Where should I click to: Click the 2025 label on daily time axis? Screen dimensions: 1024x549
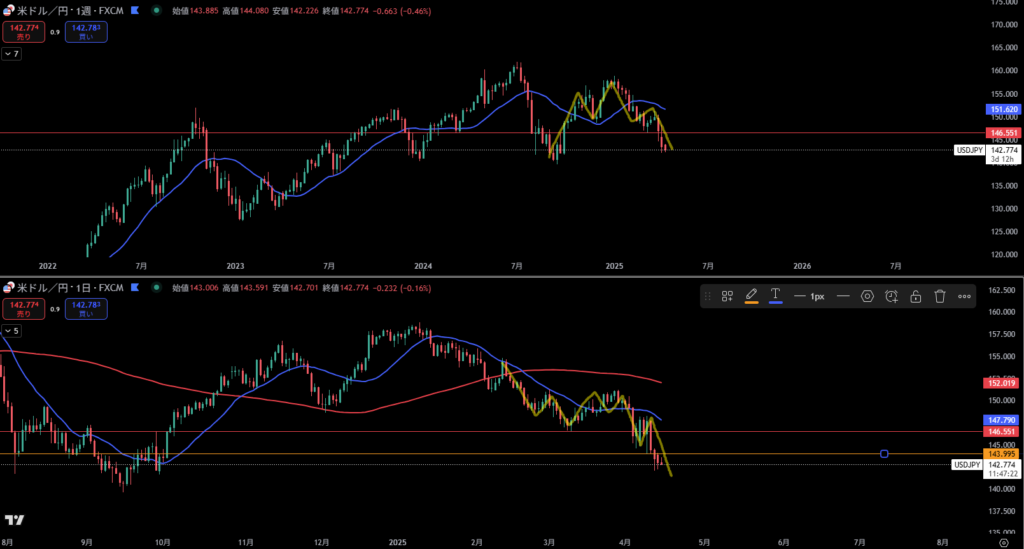[398, 542]
